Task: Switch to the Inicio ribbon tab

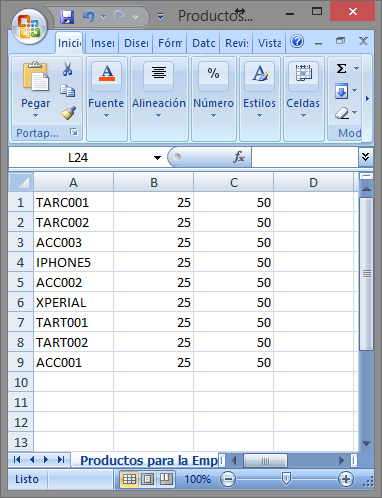Action: 69,43
